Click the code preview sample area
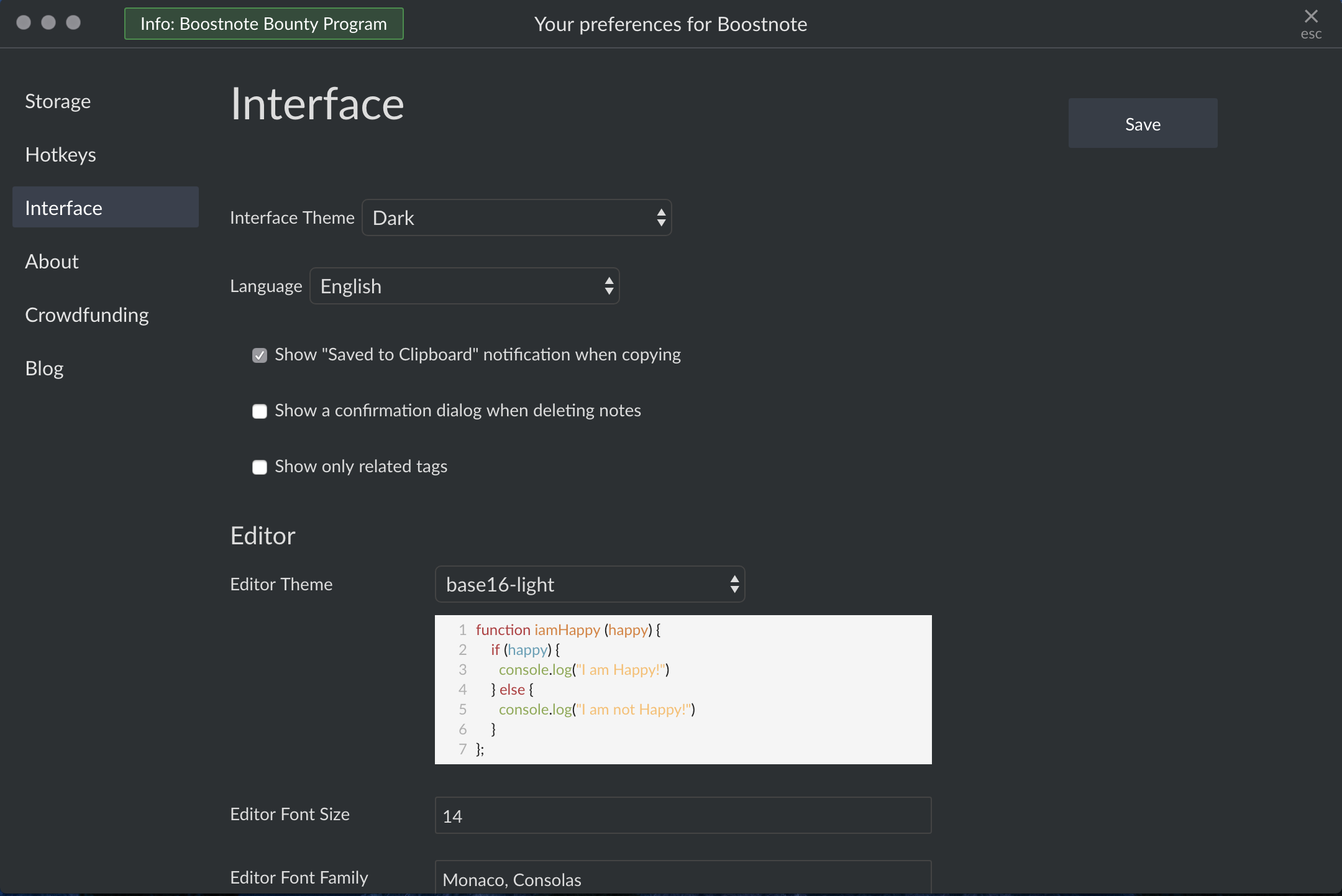Screen dimensions: 1342x896 pyautogui.click(x=683, y=690)
